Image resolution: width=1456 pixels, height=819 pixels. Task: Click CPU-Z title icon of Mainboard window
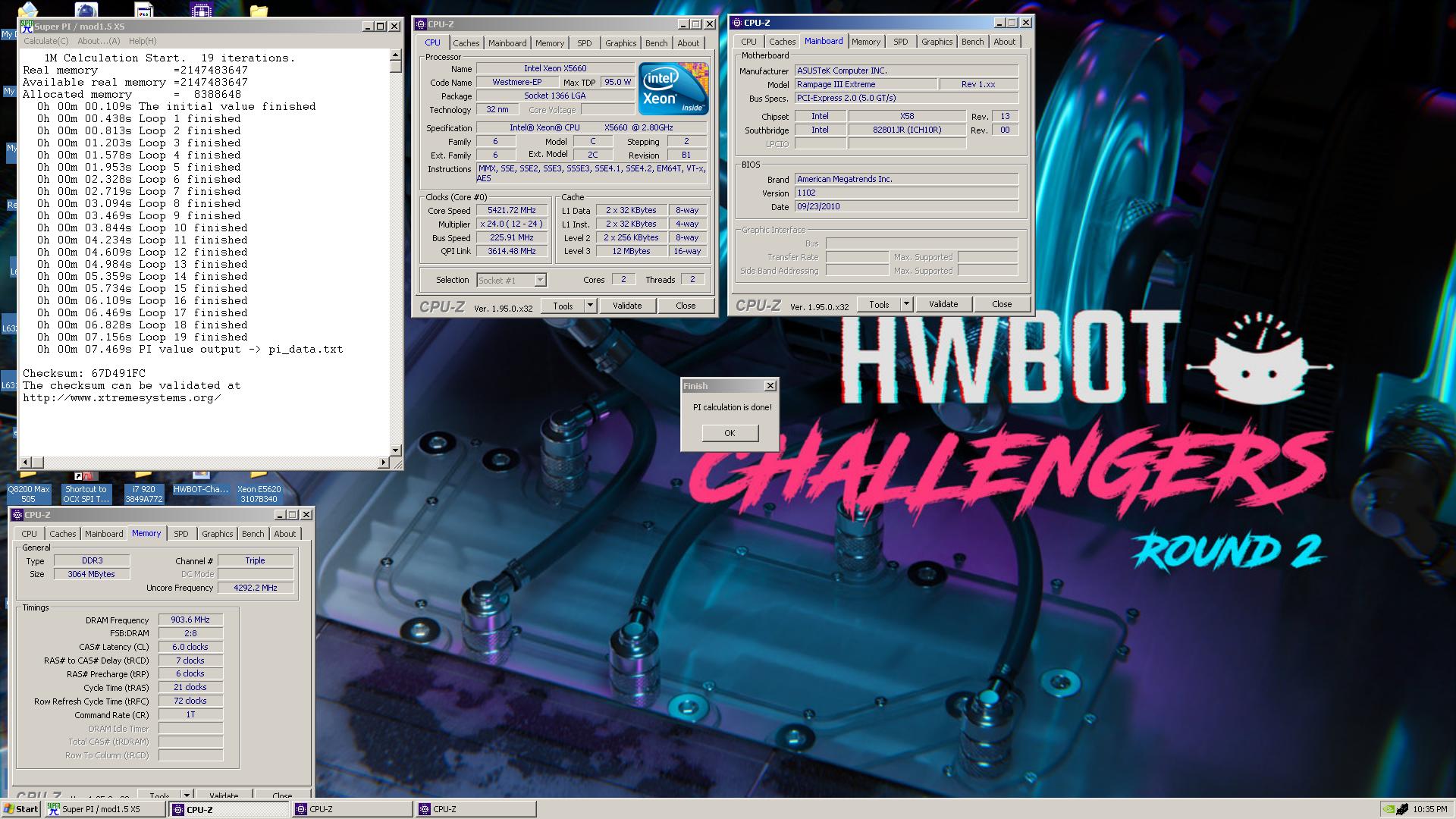(737, 23)
